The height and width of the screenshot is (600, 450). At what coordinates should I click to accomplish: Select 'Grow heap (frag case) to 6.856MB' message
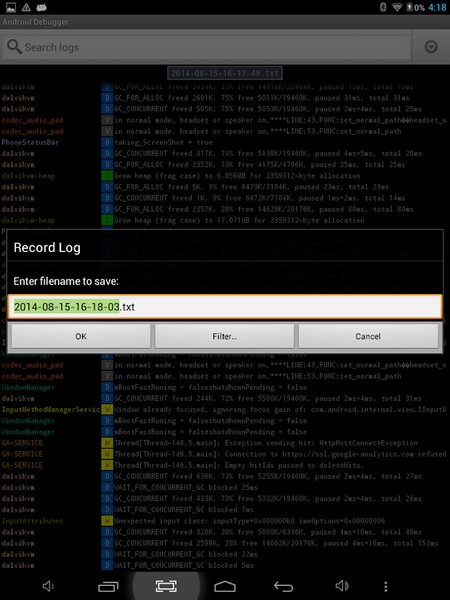(x=237, y=176)
